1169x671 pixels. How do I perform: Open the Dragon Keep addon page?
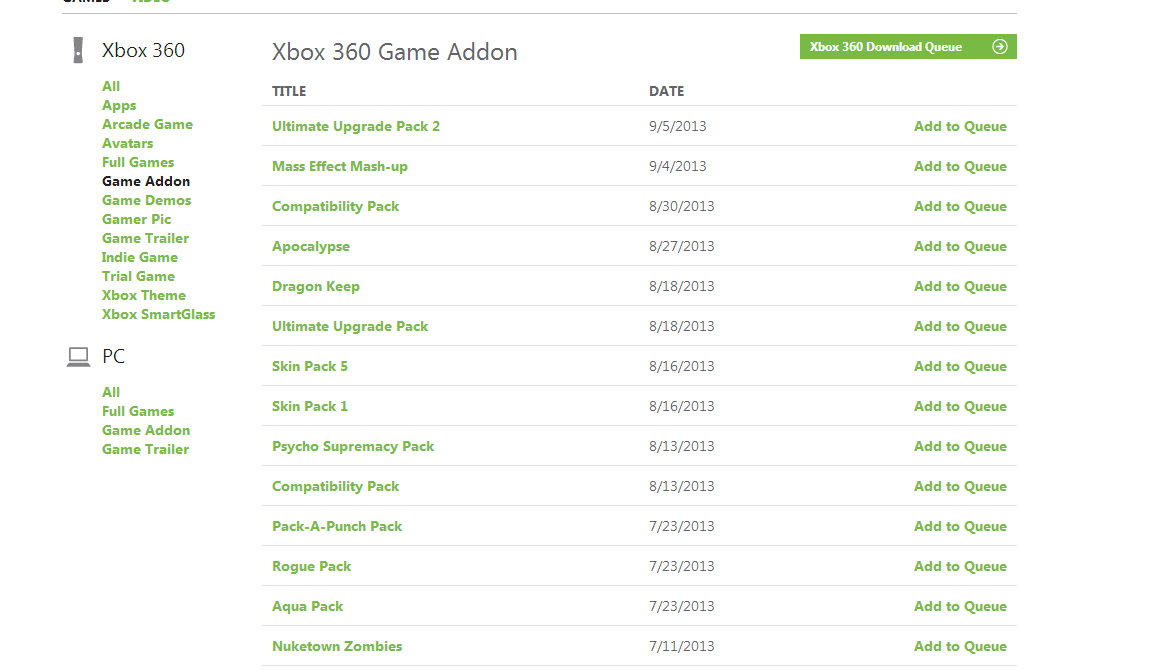(316, 286)
